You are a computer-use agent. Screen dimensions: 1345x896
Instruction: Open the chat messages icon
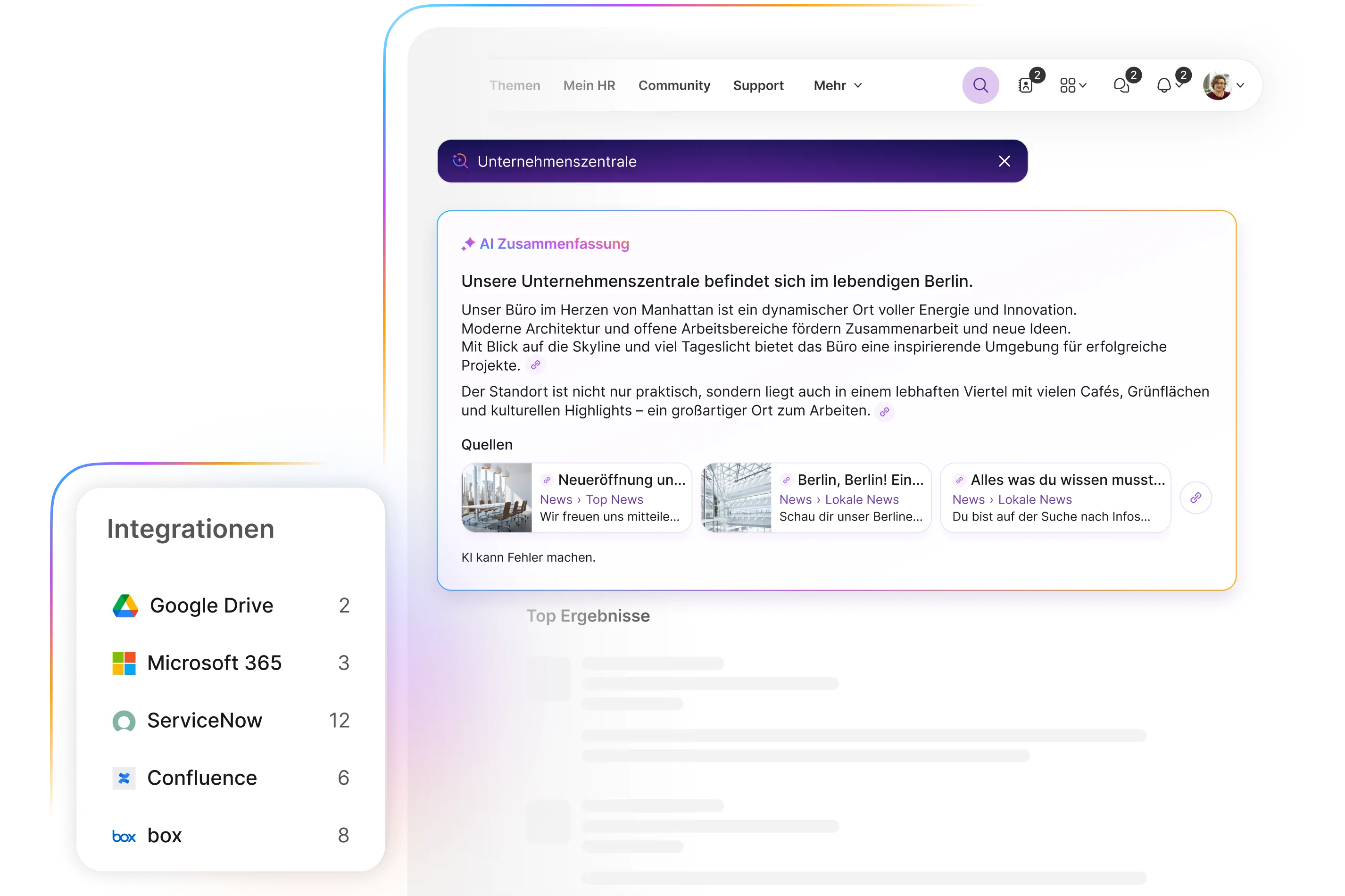click(x=1121, y=85)
